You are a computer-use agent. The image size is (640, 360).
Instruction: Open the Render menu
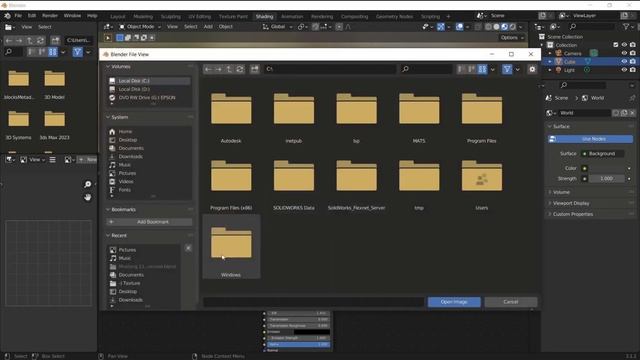50,16
